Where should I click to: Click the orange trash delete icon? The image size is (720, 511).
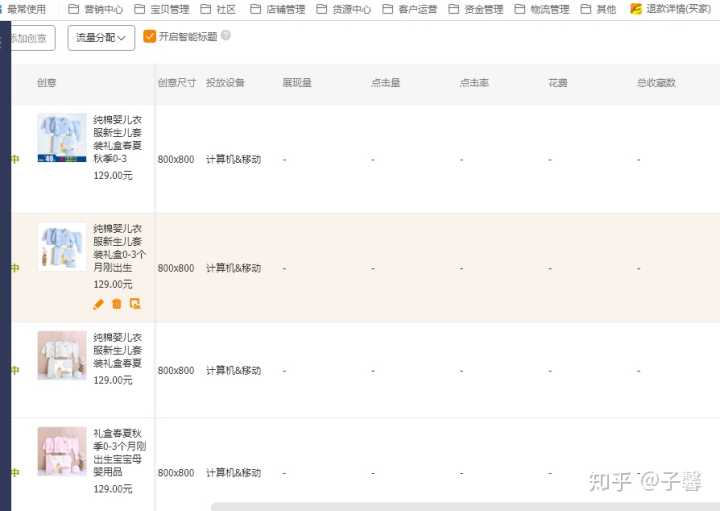tap(116, 304)
